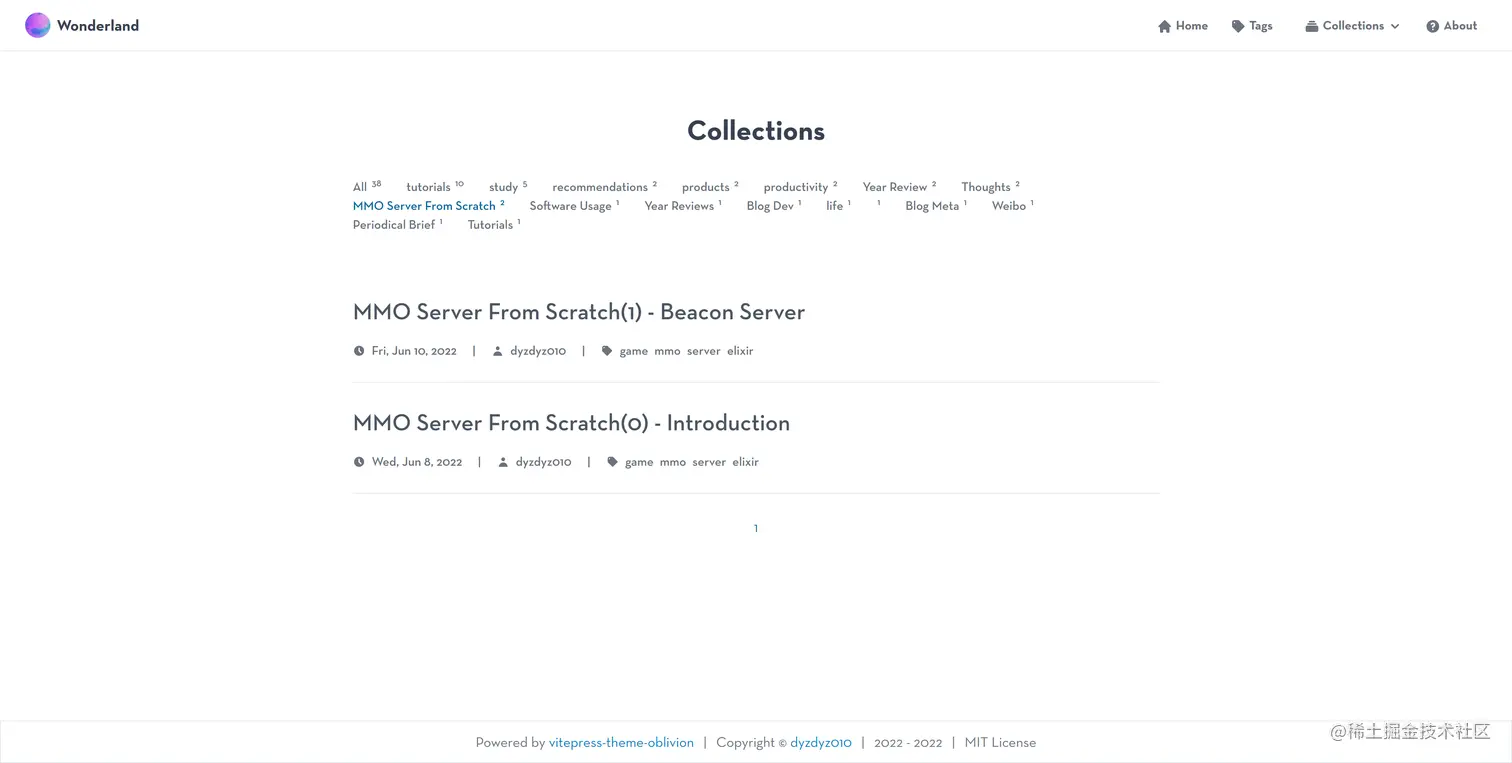Click the Tags tag icon in navbar
1512x763 pixels.
point(1238,26)
